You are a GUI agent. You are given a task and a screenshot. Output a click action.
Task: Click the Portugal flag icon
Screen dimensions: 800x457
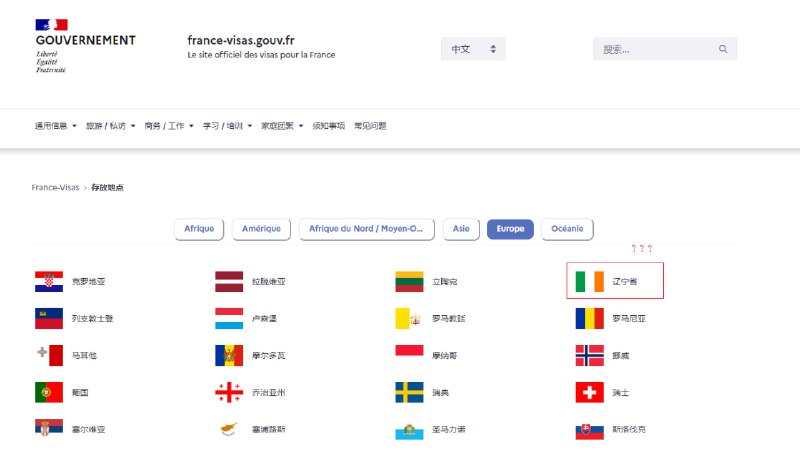48,393
